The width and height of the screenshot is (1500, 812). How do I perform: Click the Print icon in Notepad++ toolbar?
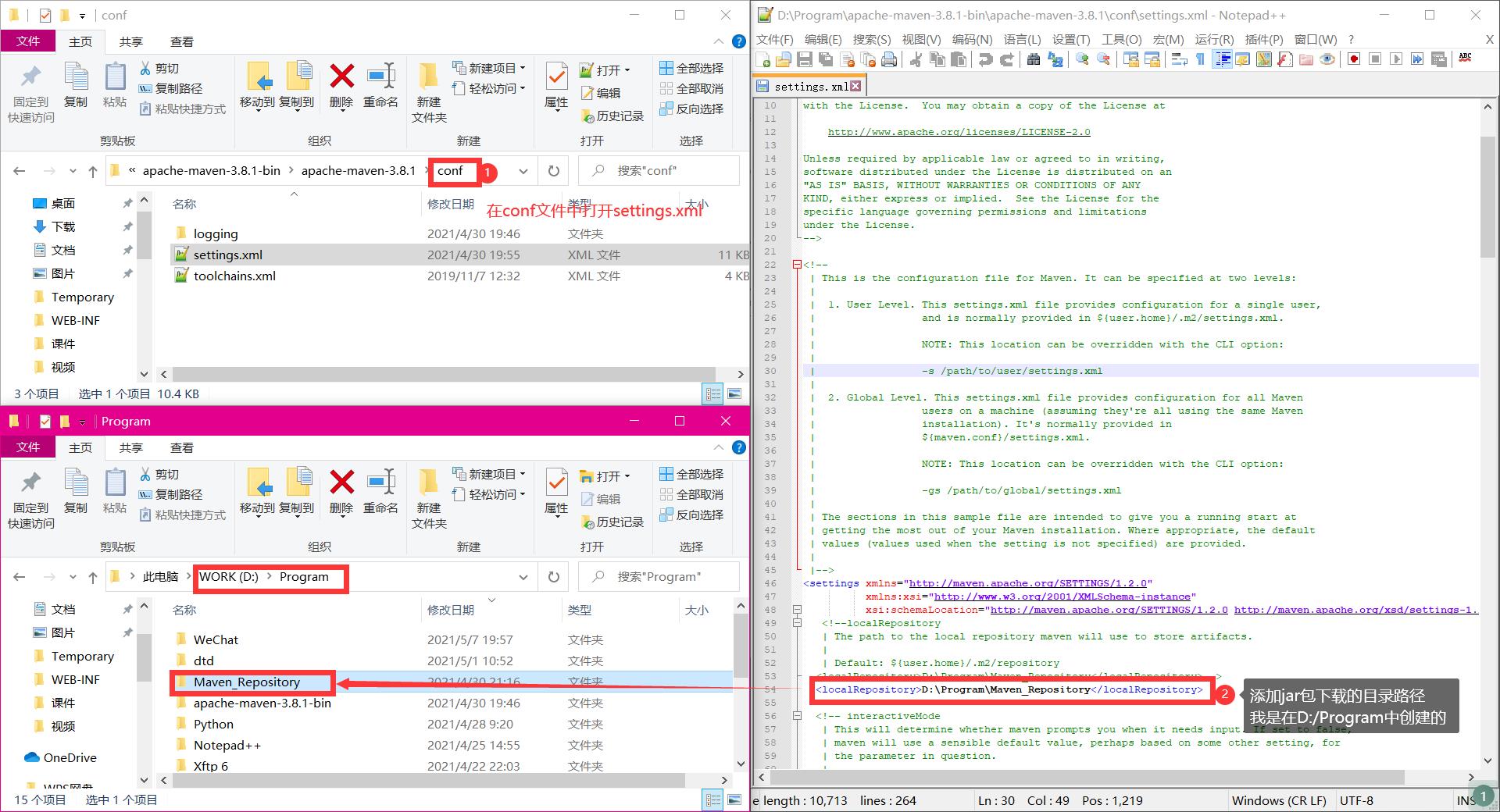(x=889, y=59)
